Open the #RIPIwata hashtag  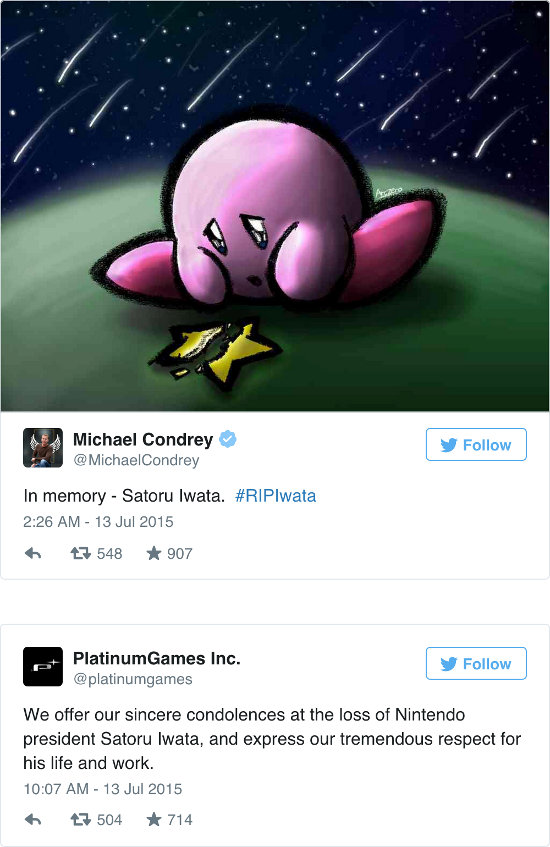276,496
